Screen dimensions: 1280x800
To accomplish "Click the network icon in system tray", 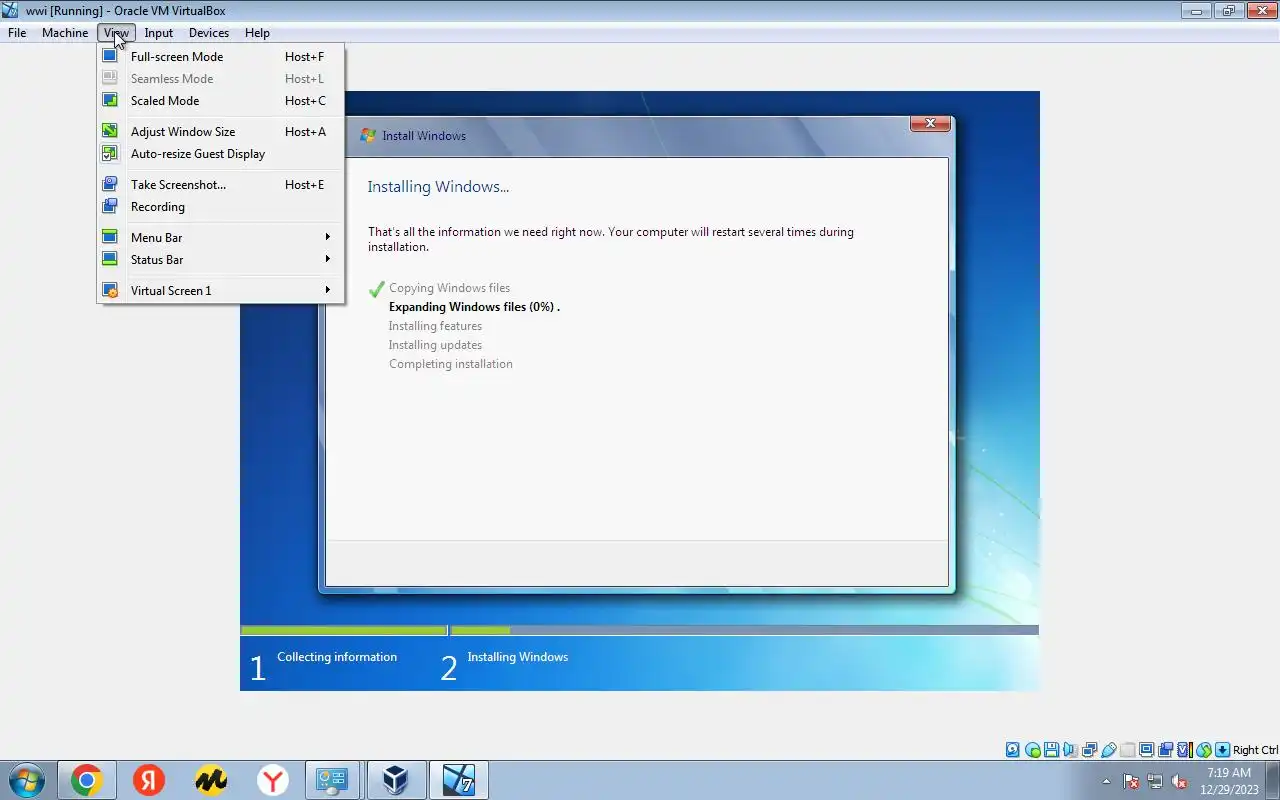I will [x=1155, y=782].
